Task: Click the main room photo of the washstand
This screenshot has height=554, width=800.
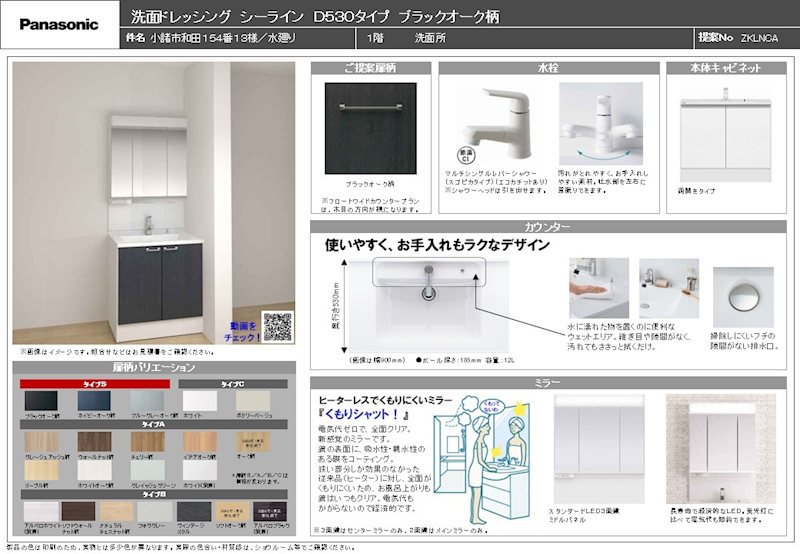Action: (x=154, y=203)
